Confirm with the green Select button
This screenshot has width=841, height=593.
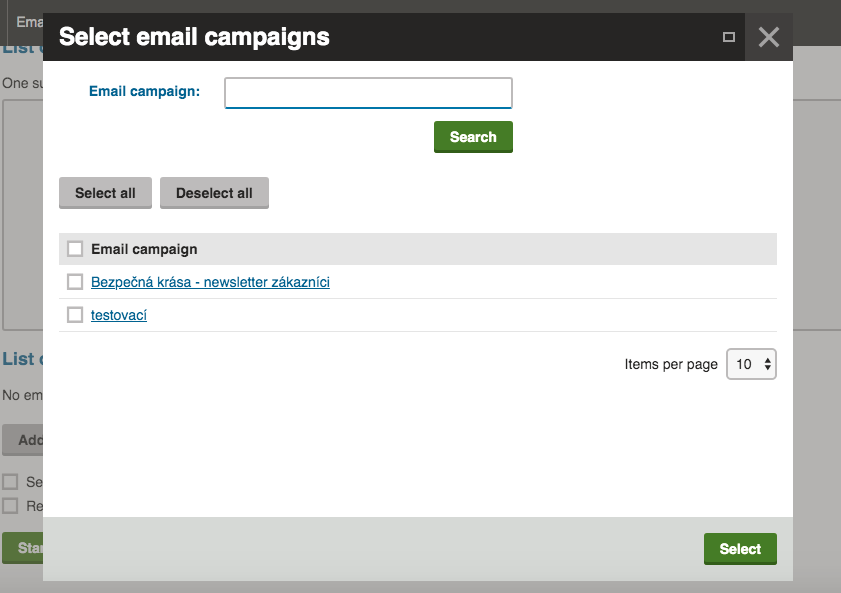(740, 549)
